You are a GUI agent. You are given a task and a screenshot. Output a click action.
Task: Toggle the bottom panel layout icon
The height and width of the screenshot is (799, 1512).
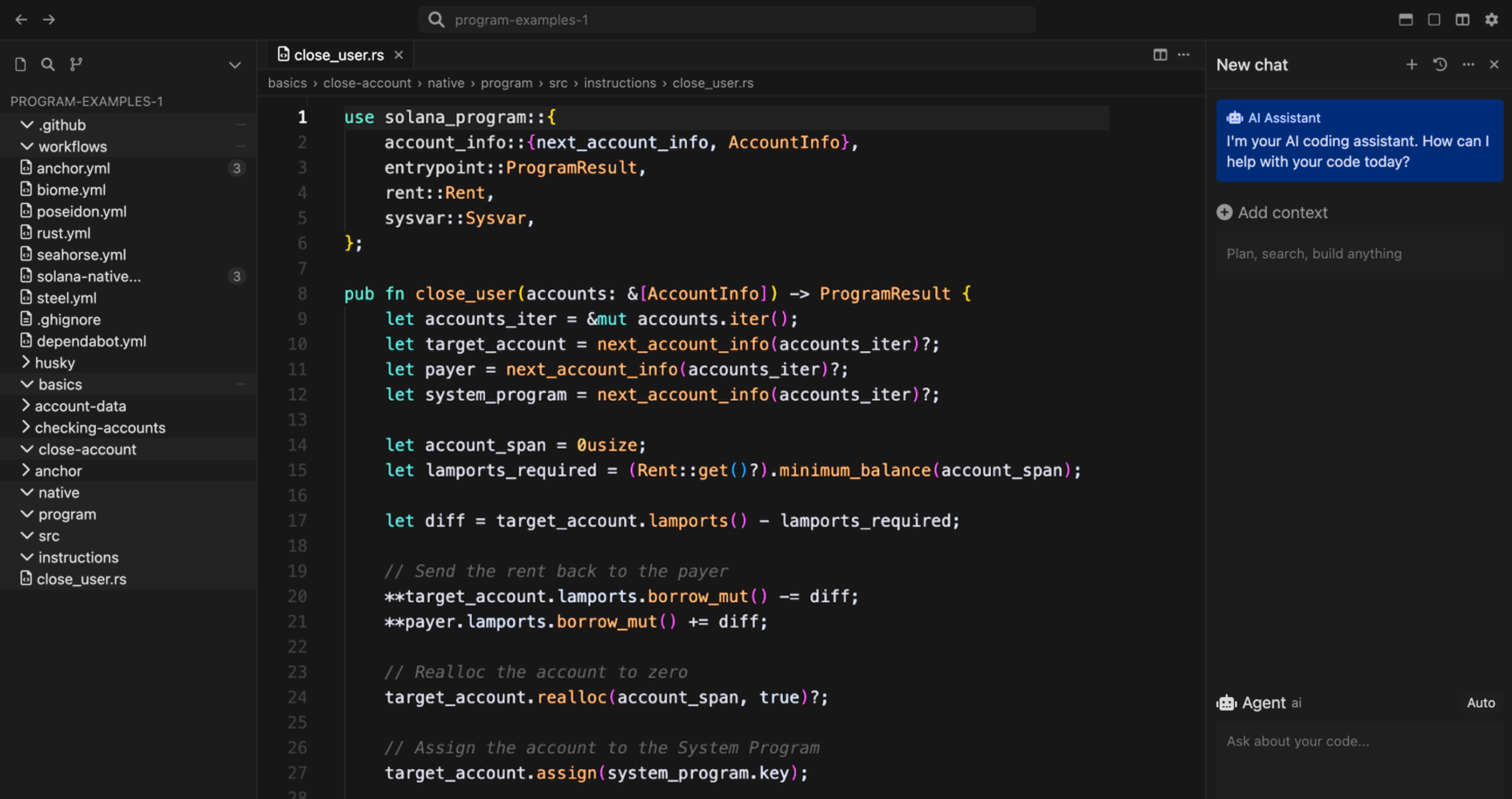1405,20
